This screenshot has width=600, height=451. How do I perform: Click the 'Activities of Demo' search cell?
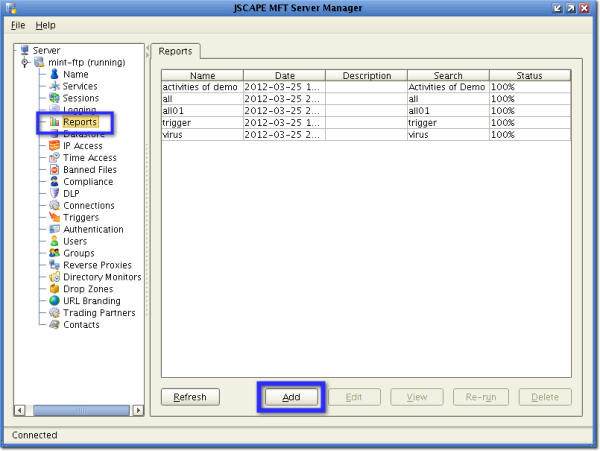coord(448,87)
